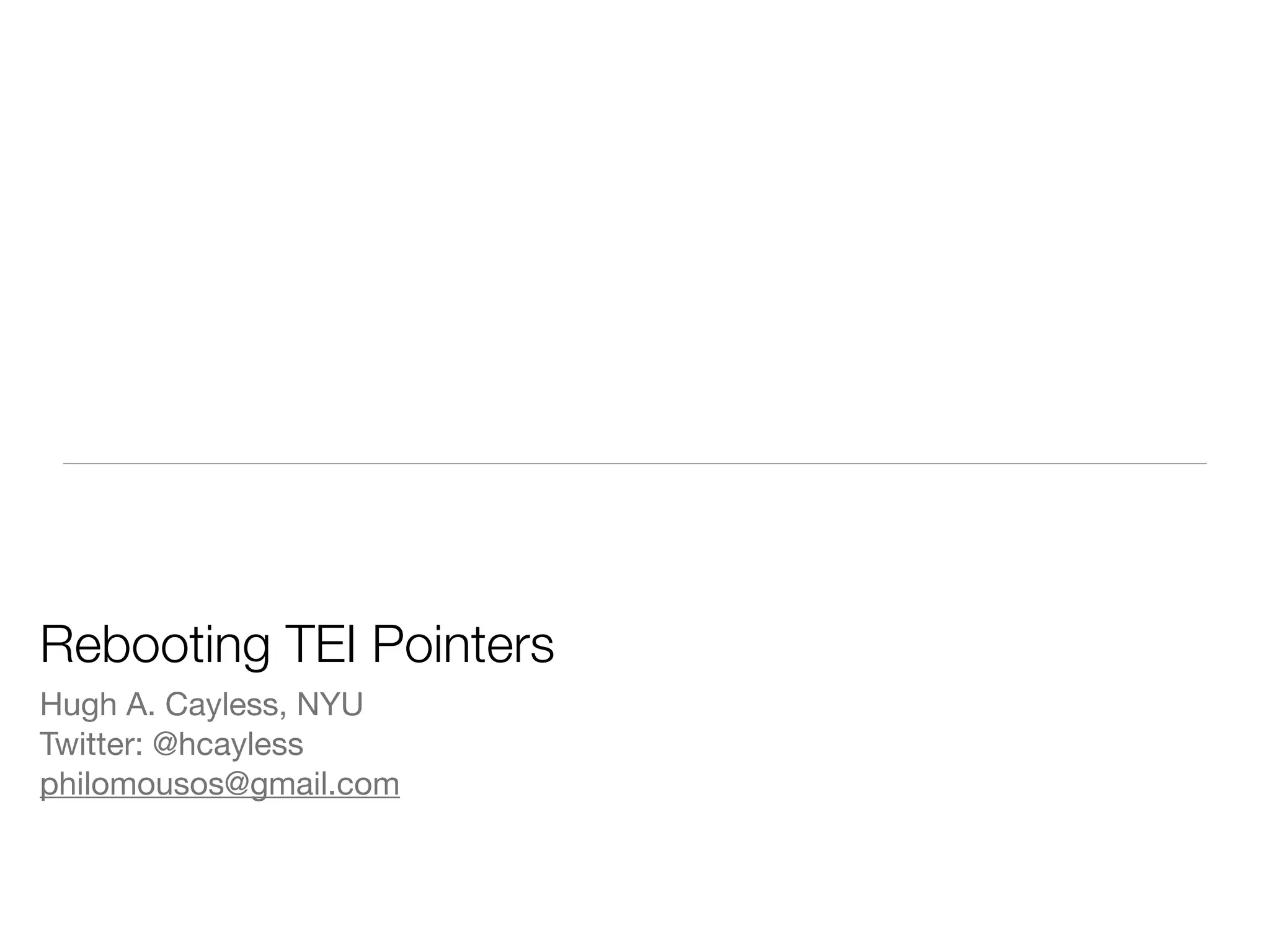Click the right end of the divider line
The height and width of the screenshot is (952, 1270).
pos(1203,464)
